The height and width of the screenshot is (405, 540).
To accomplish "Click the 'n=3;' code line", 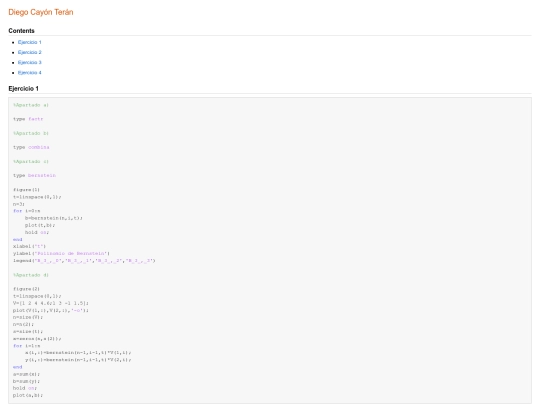I will [19, 204].
